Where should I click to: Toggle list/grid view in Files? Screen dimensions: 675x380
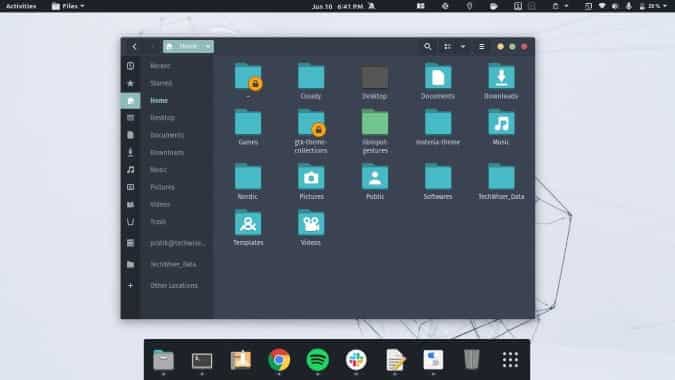448,46
